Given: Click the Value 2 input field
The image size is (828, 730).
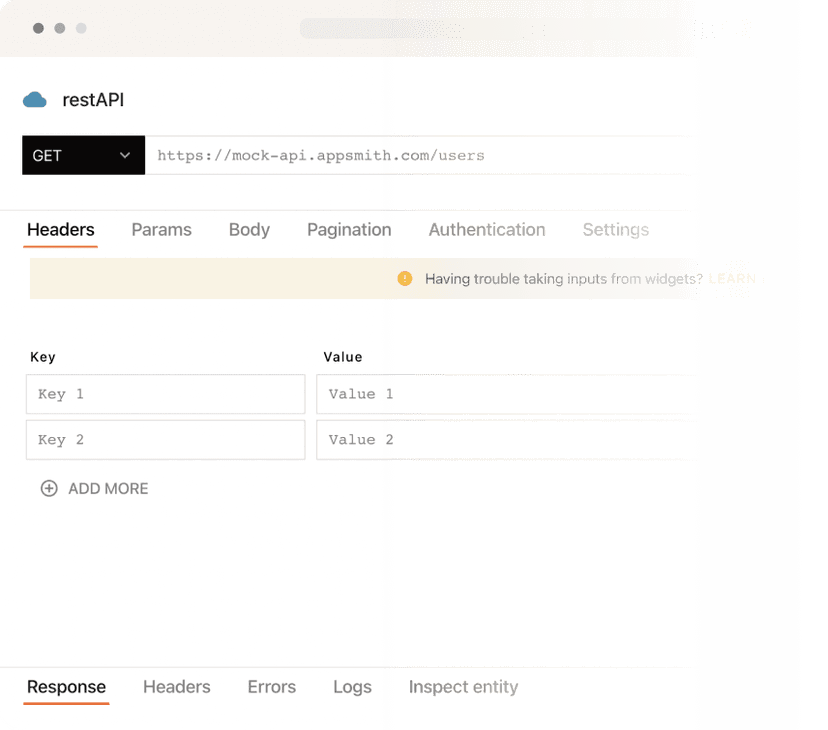Looking at the screenshot, I should [x=500, y=440].
